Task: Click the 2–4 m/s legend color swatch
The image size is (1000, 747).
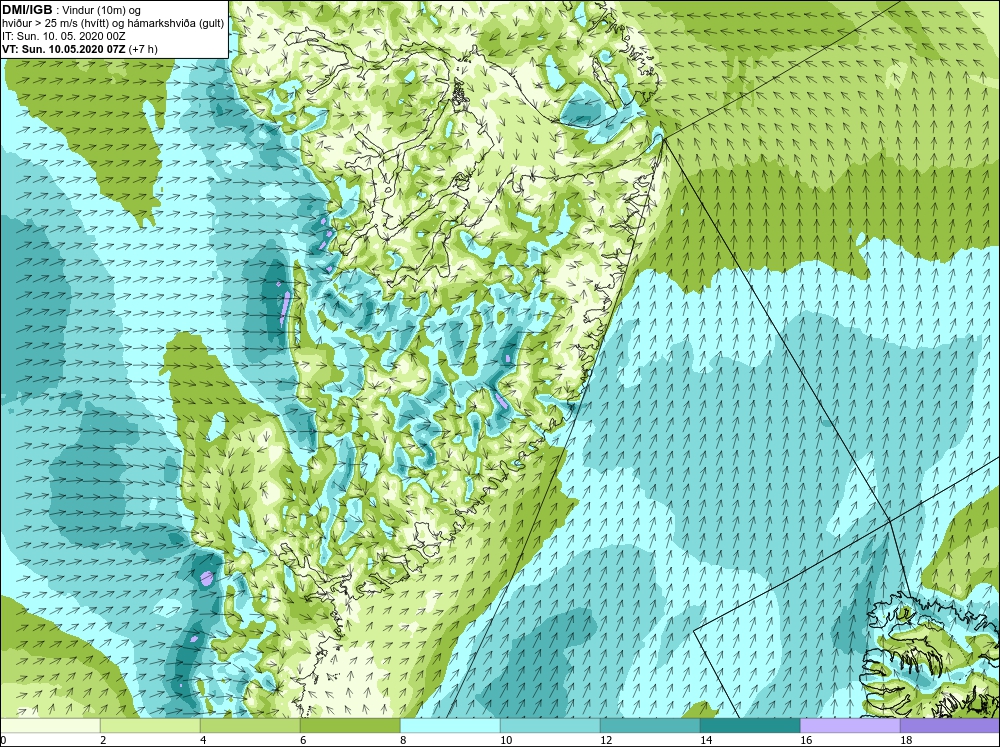Action: [x=150, y=725]
